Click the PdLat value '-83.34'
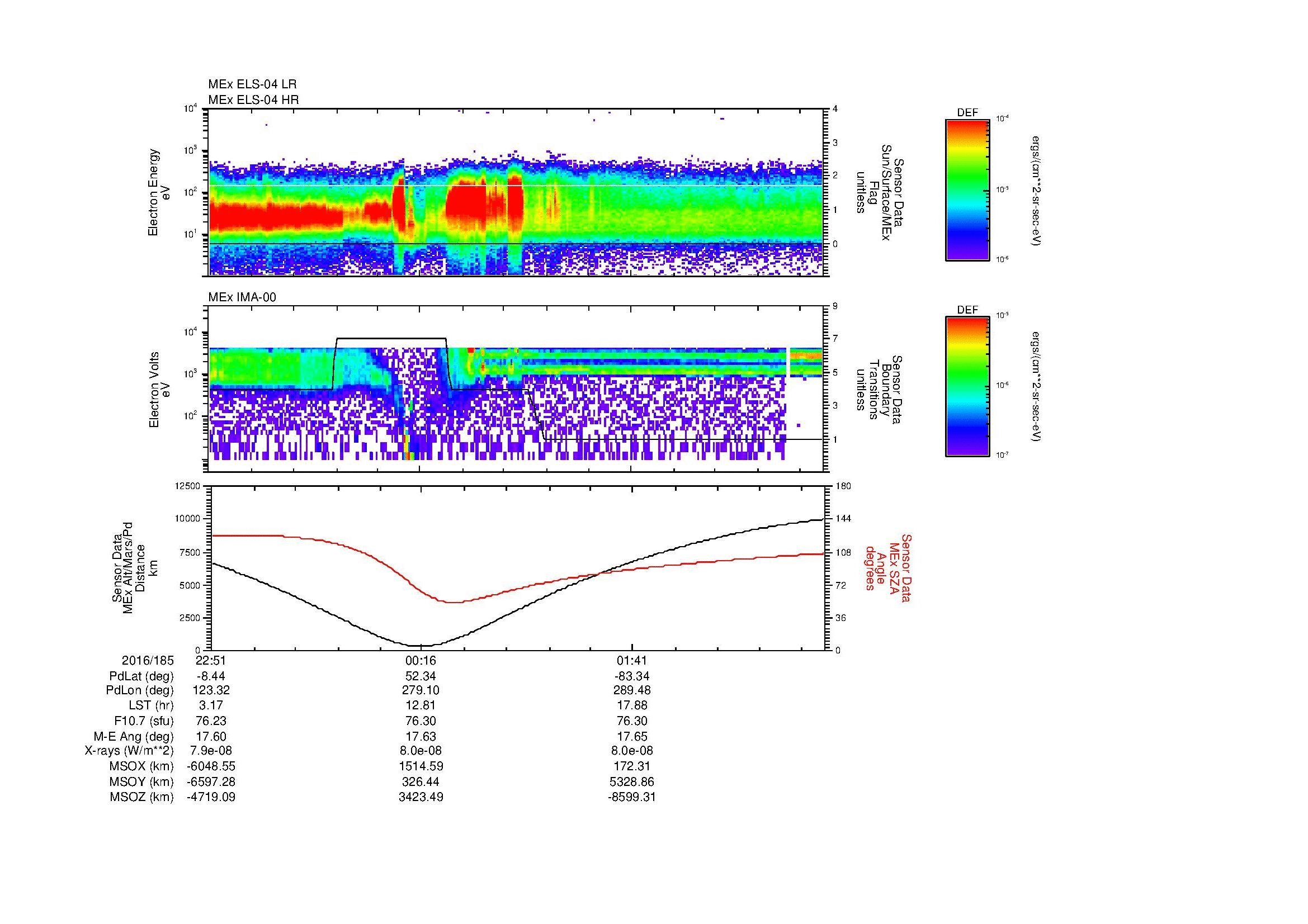This screenshot has width=1308, height=924. pos(632,676)
